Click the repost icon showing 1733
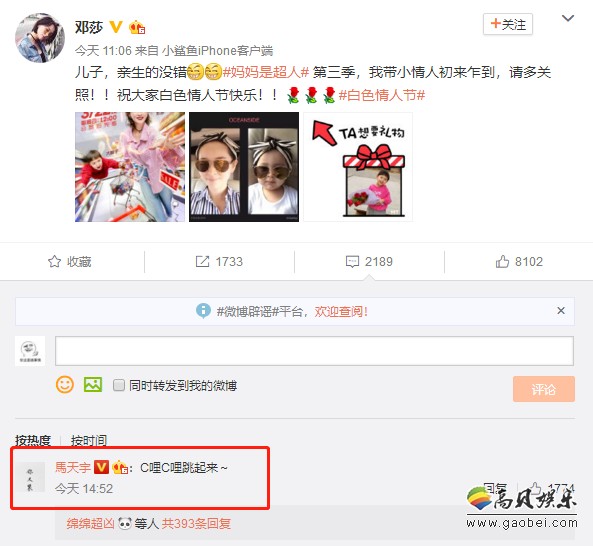This screenshot has width=593, height=546. click(202, 261)
